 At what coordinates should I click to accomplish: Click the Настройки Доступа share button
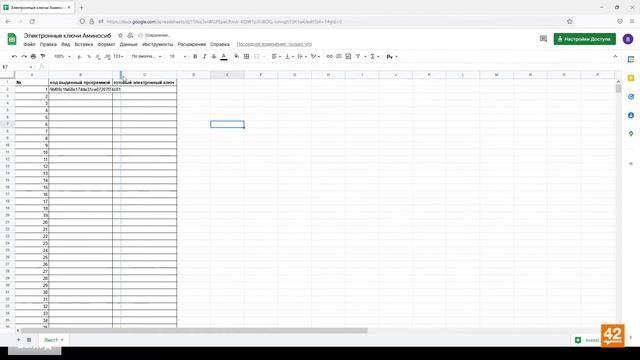pyautogui.click(x=584, y=39)
